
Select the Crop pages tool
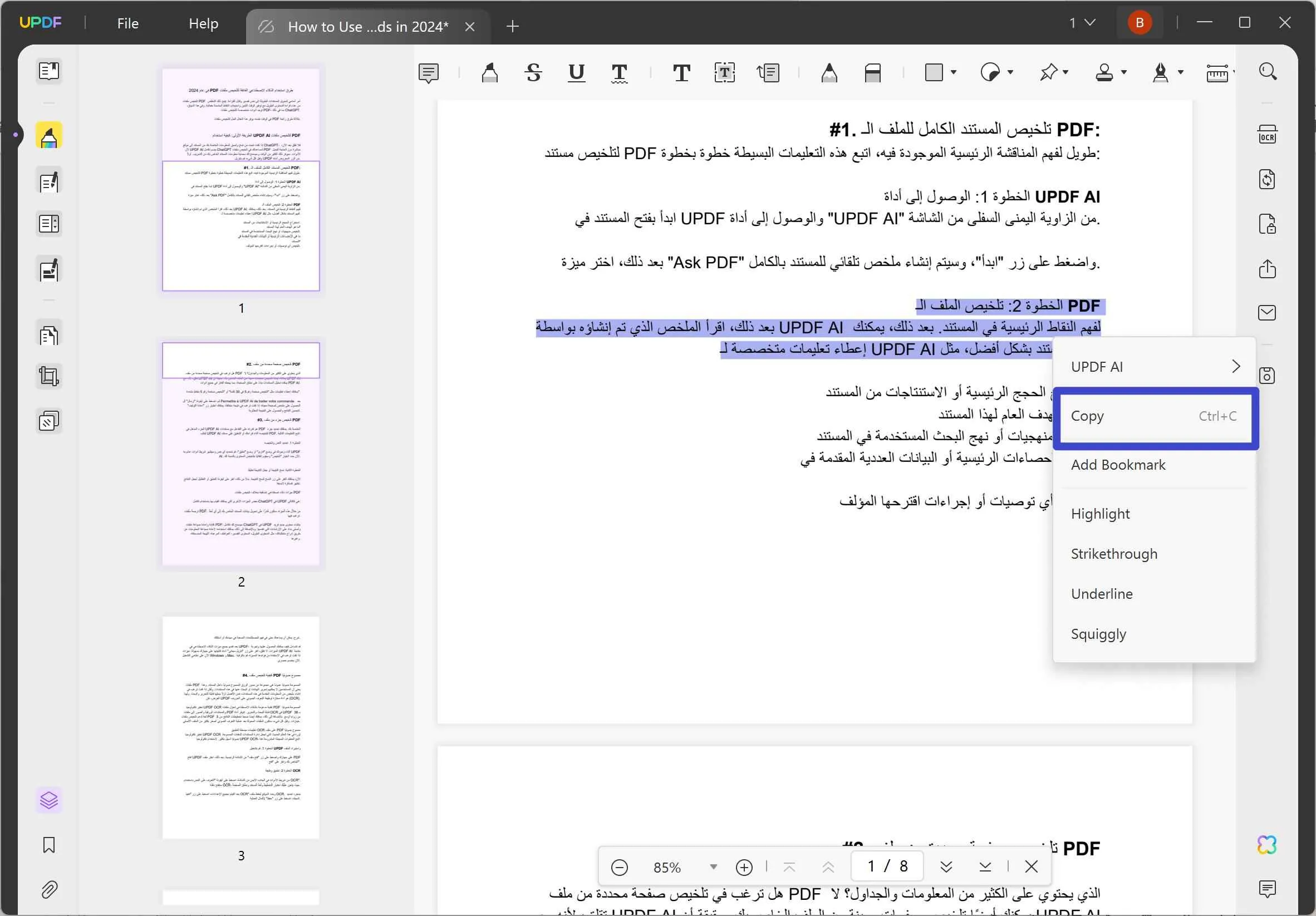(49, 376)
